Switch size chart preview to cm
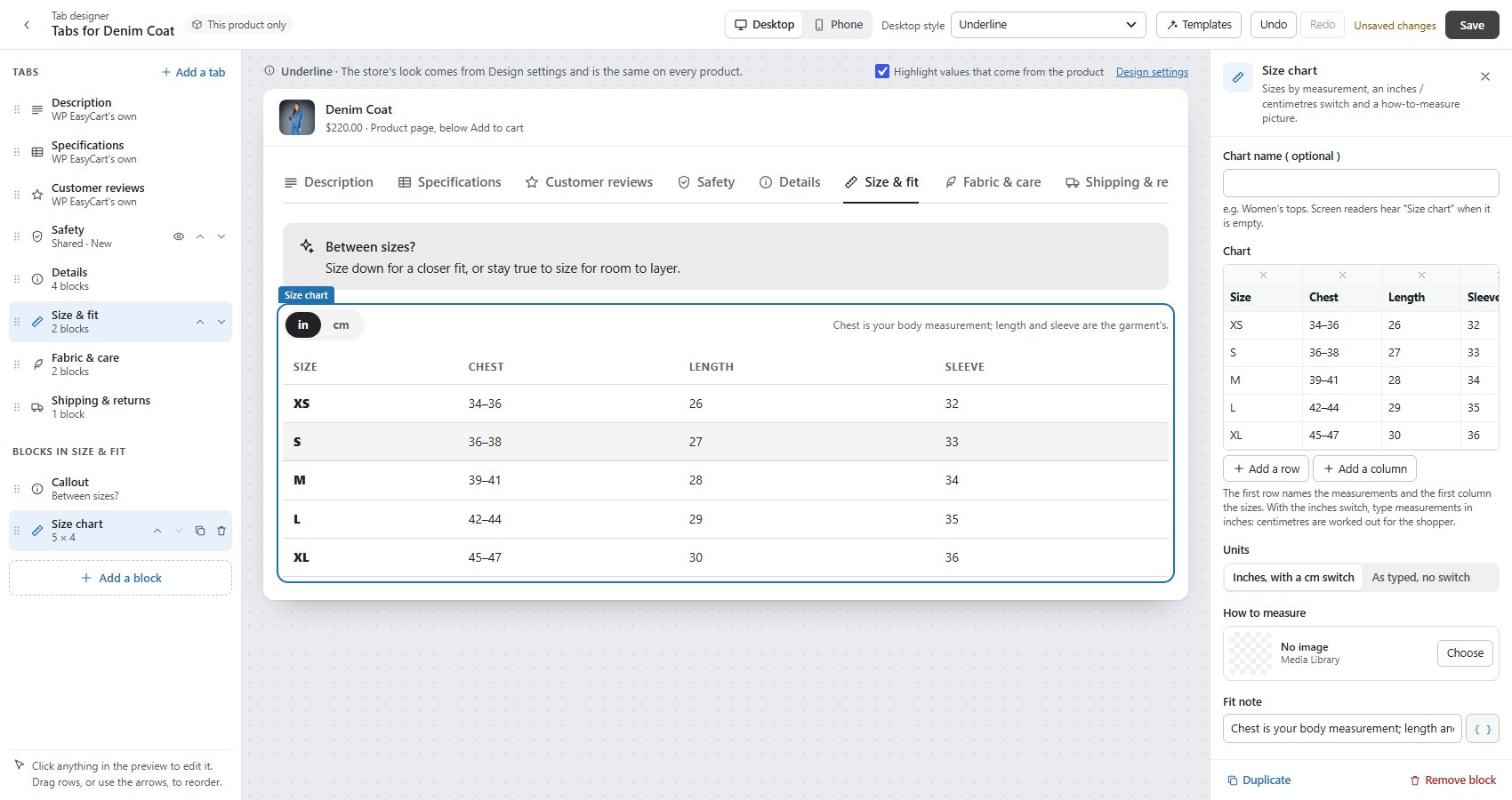This screenshot has width=1512, height=800. [x=341, y=325]
